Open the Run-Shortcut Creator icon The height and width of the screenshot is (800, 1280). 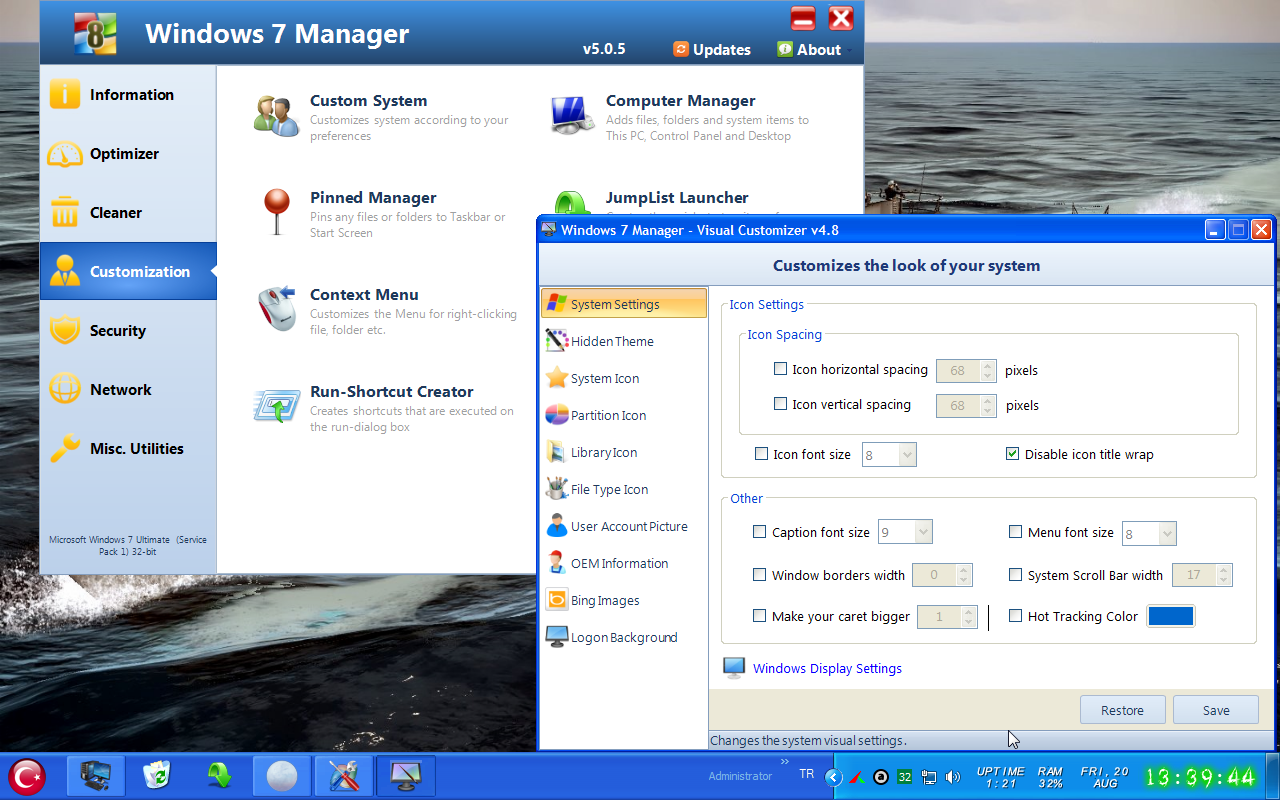click(x=277, y=406)
